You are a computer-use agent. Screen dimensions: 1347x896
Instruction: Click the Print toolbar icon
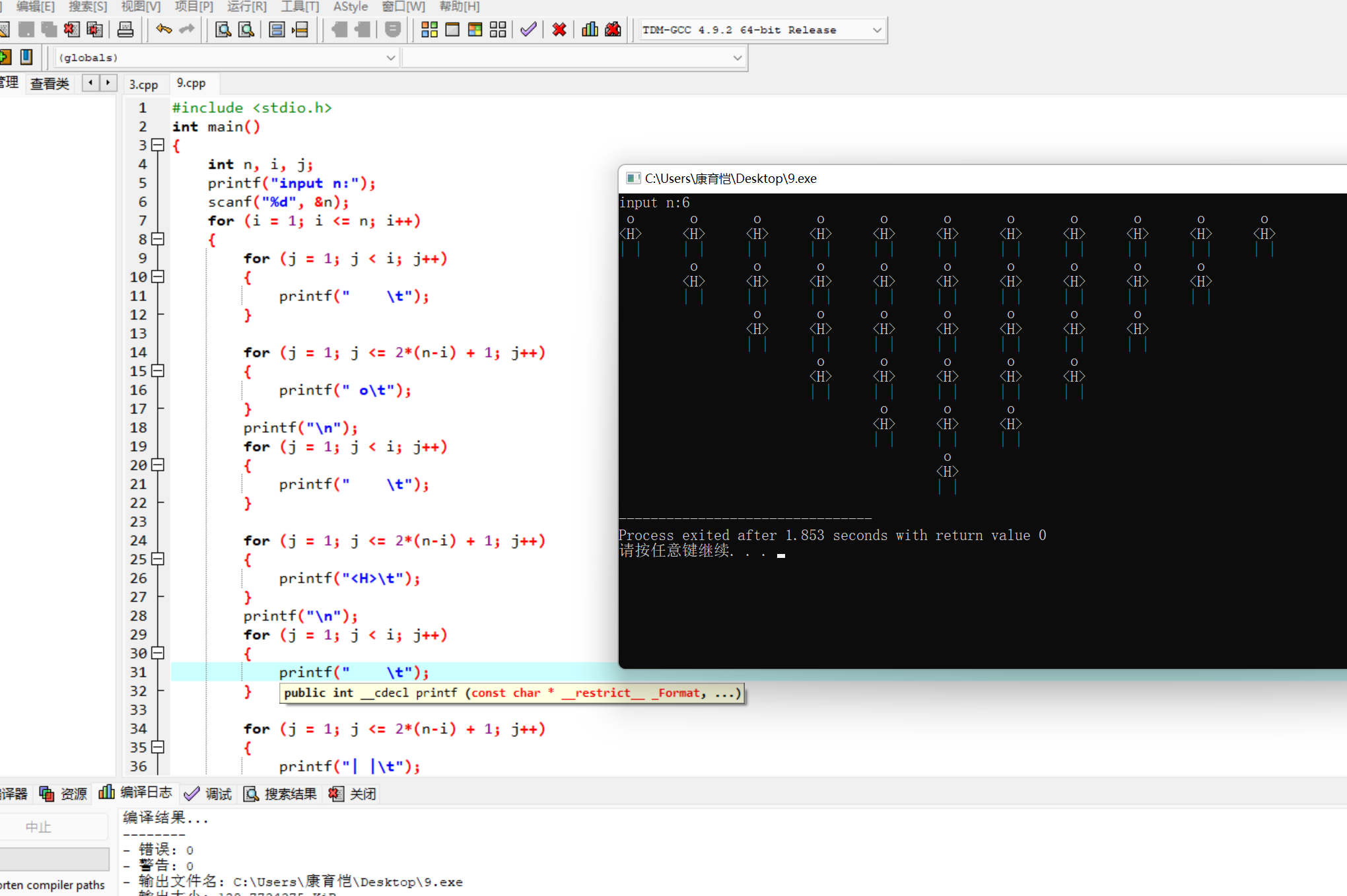point(125,30)
